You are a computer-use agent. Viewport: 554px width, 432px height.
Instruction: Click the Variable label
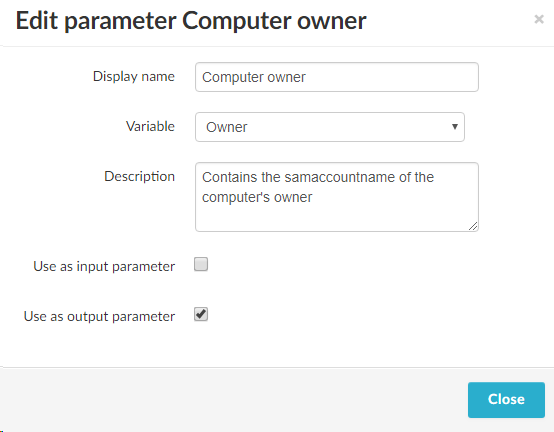(150, 126)
